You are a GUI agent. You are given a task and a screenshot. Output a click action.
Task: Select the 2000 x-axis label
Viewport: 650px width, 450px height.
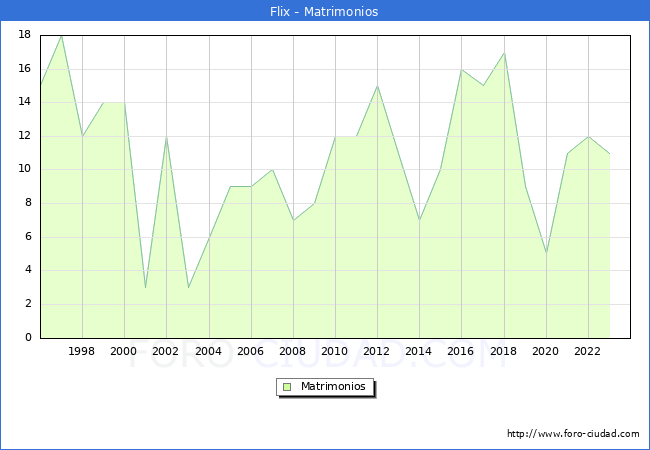[x=124, y=352]
